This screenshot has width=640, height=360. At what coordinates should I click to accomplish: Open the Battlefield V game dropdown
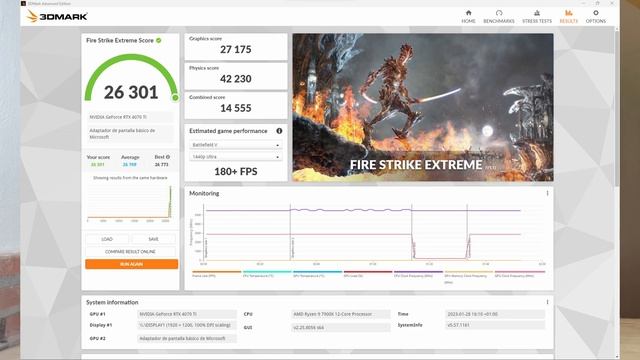point(236,145)
